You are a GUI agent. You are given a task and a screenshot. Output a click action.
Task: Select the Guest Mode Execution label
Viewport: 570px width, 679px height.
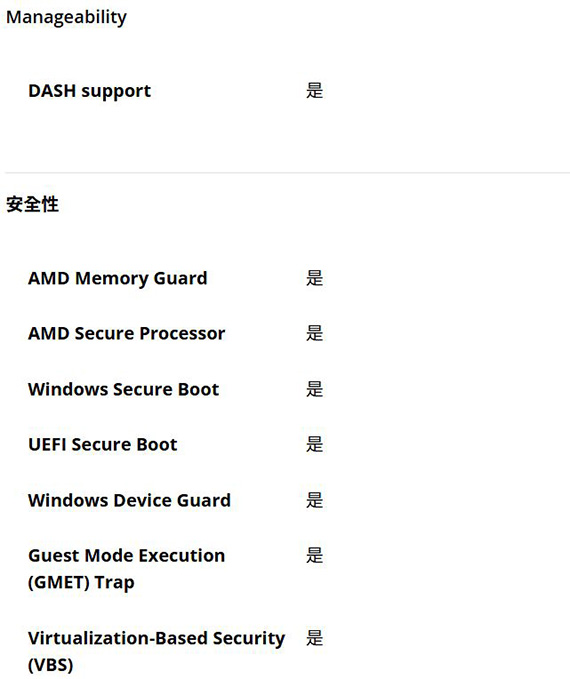pos(126,556)
